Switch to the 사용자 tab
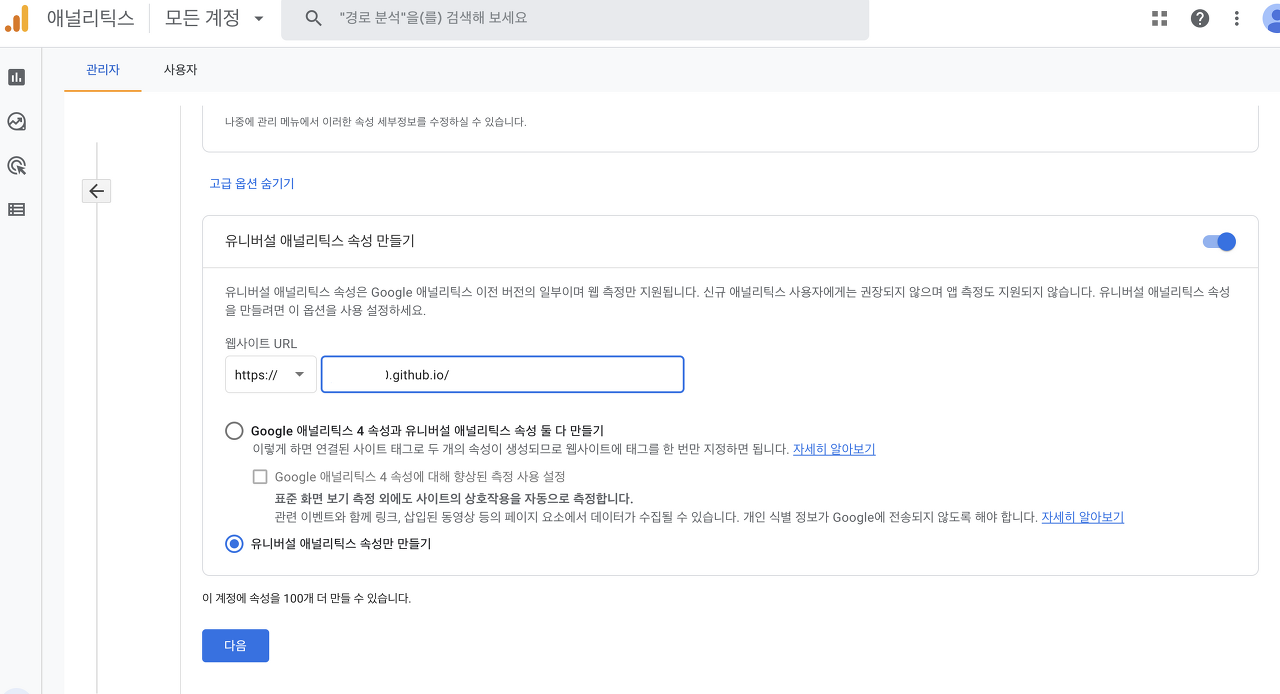The height and width of the screenshot is (694, 1280). click(x=180, y=70)
